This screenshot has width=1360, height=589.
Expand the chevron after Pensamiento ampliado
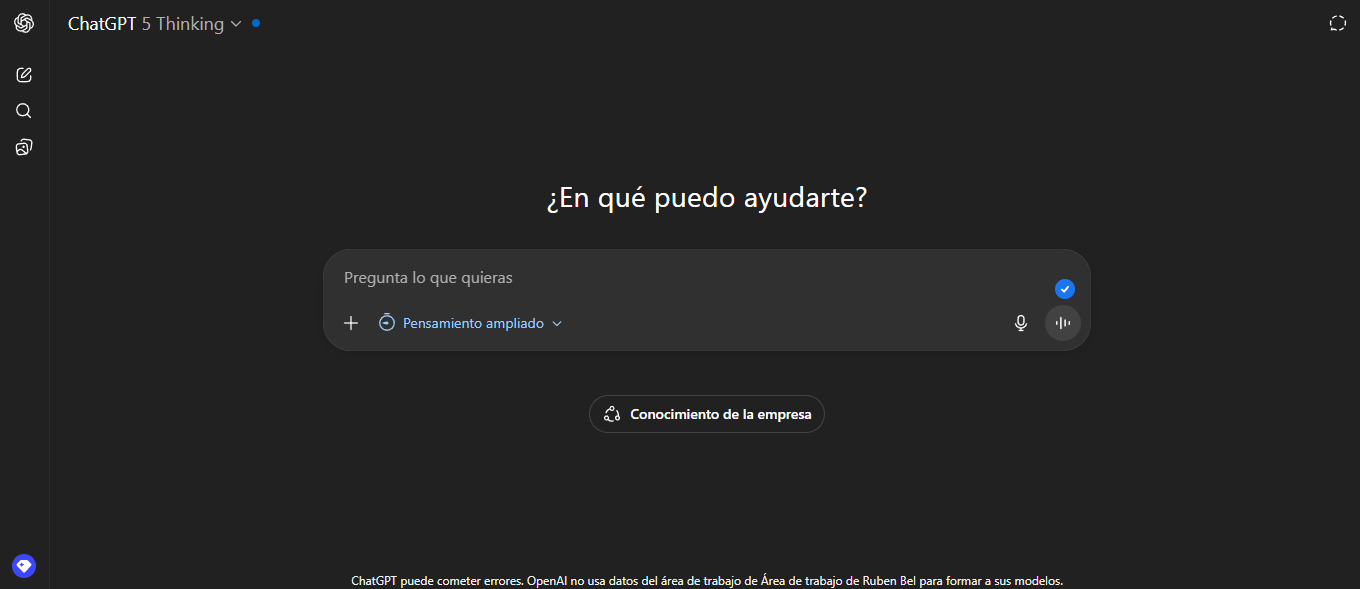557,323
